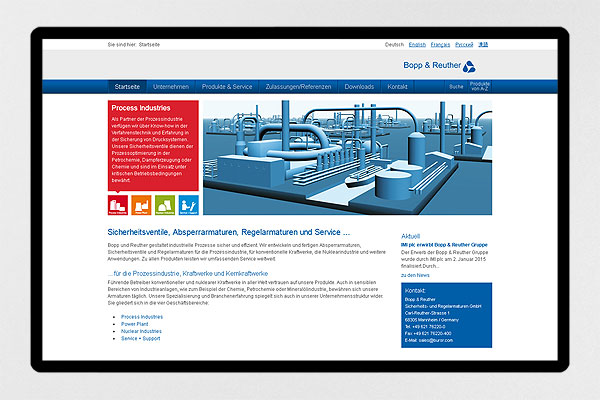Switch language to Русский
Screen dimensions: 600x400
(x=466, y=45)
